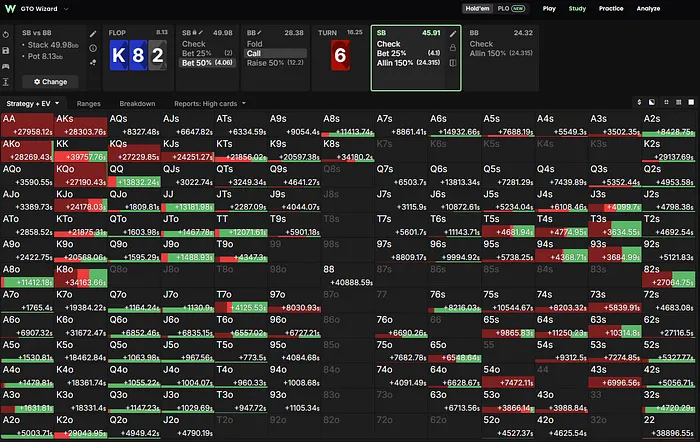
Task: Select Raise 50% (12.2) in flop BB panel
Action: coord(275,63)
